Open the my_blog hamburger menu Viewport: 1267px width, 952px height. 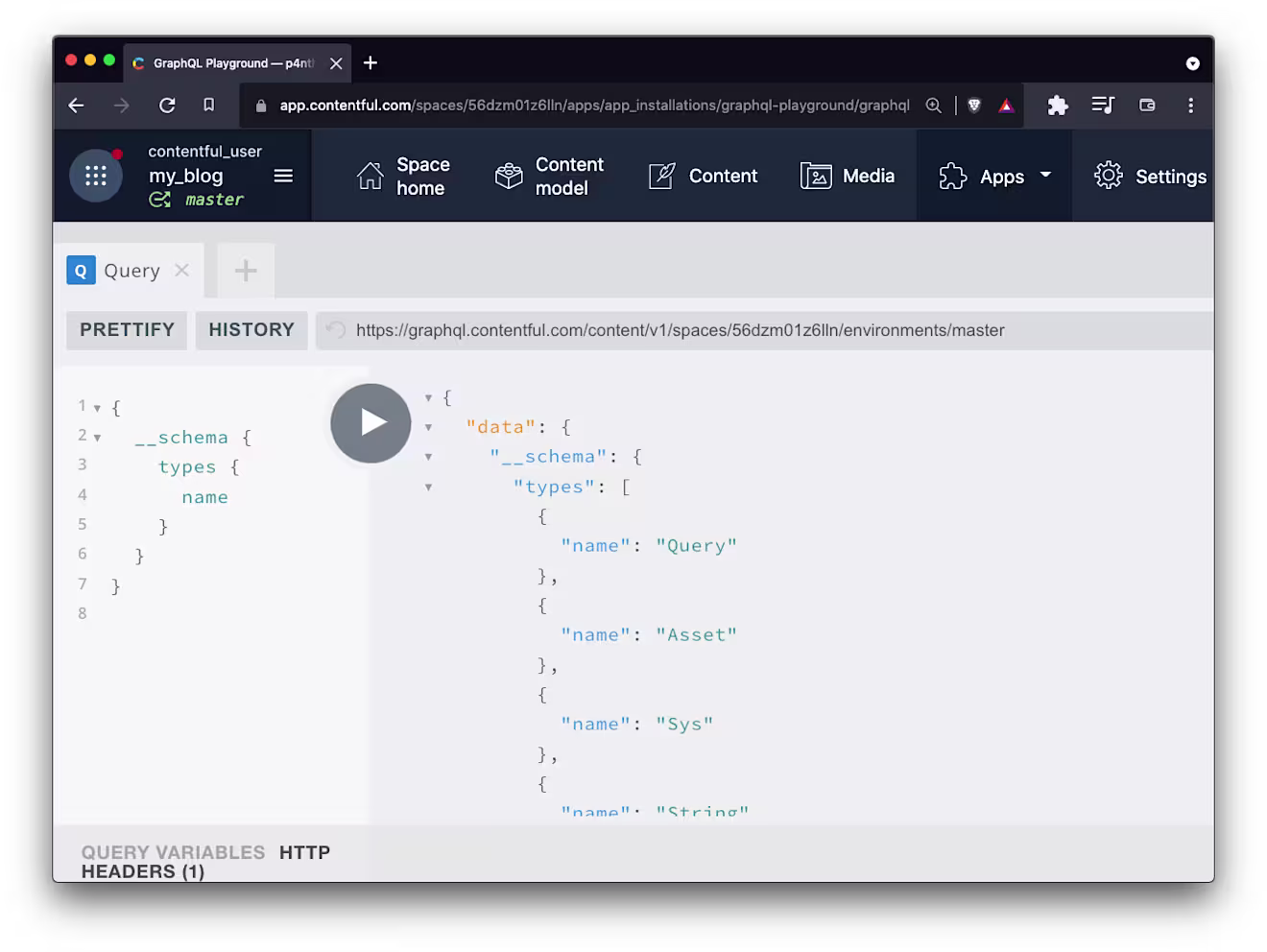tap(283, 176)
